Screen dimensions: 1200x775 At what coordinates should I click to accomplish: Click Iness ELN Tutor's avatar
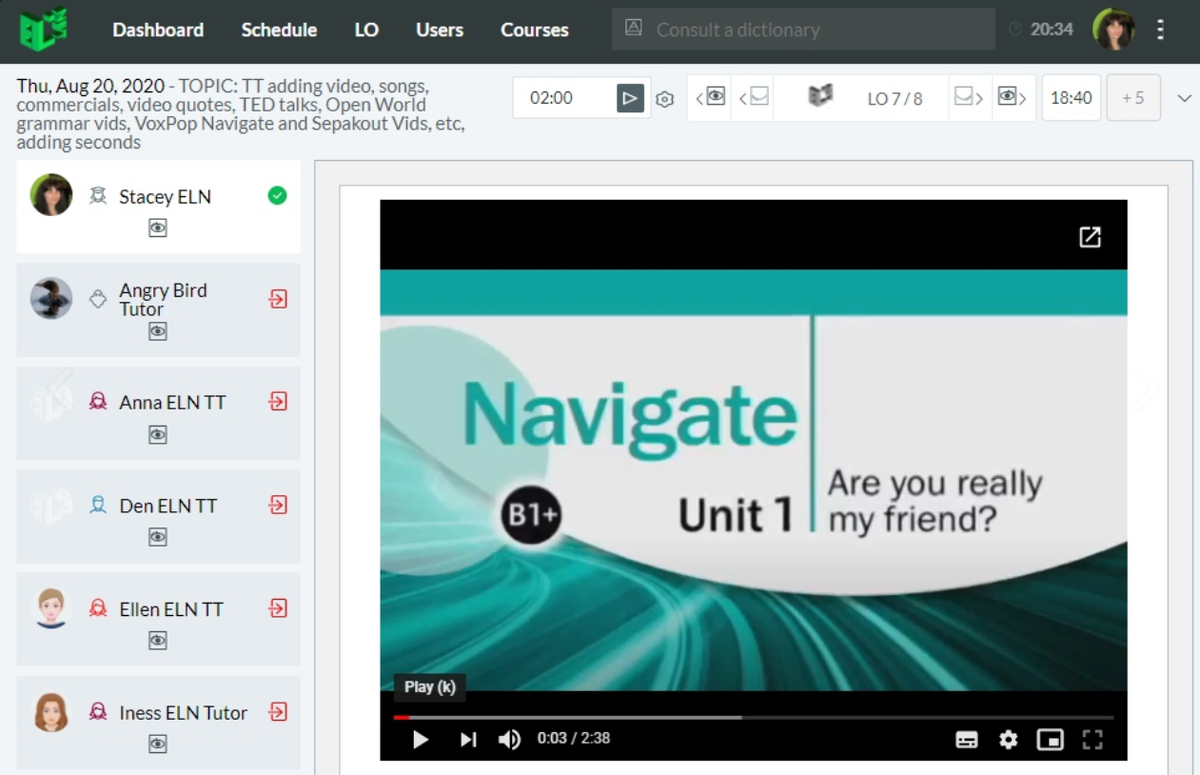click(51, 712)
